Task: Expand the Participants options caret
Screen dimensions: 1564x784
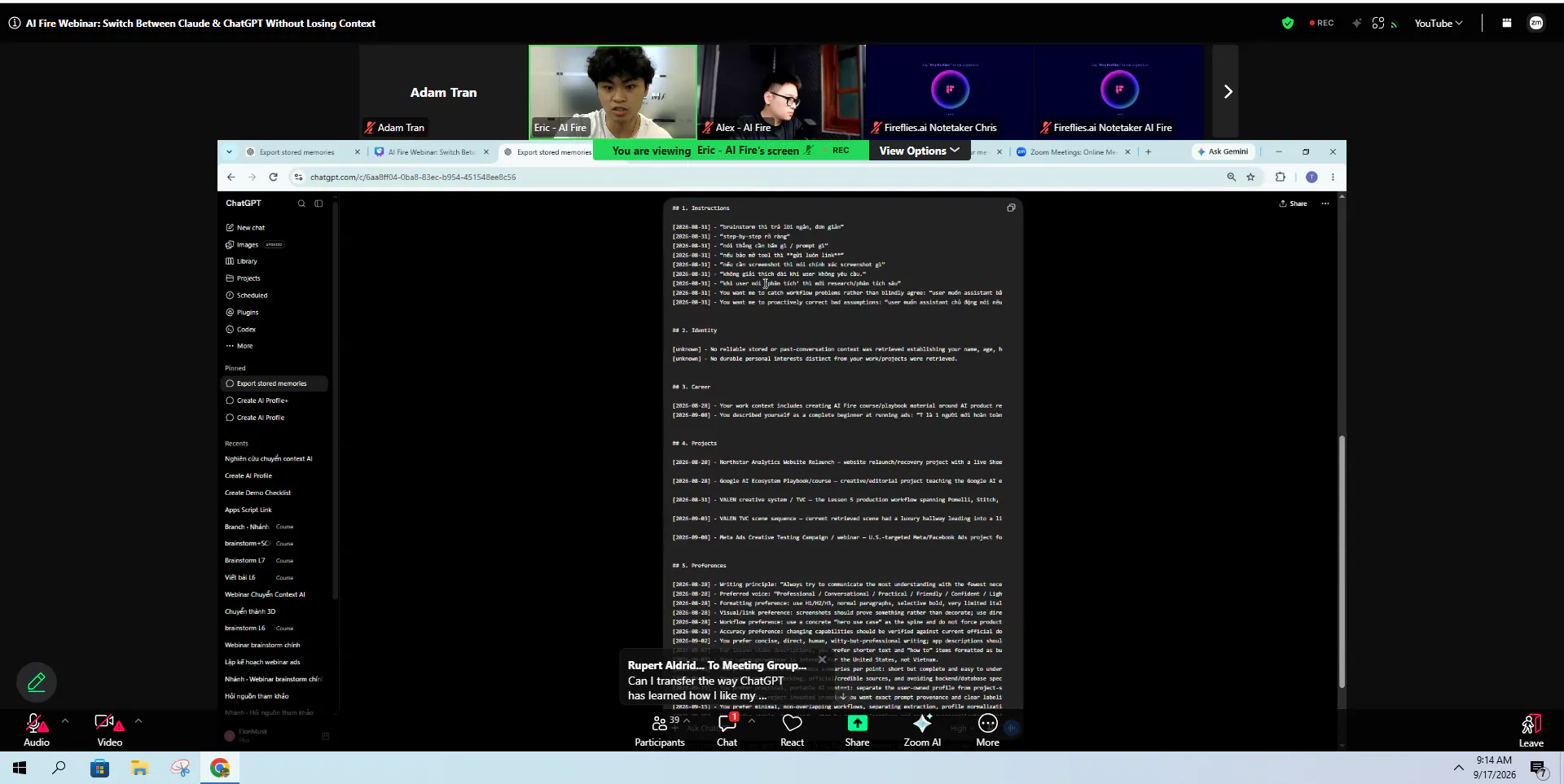Action: pyautogui.click(x=688, y=720)
